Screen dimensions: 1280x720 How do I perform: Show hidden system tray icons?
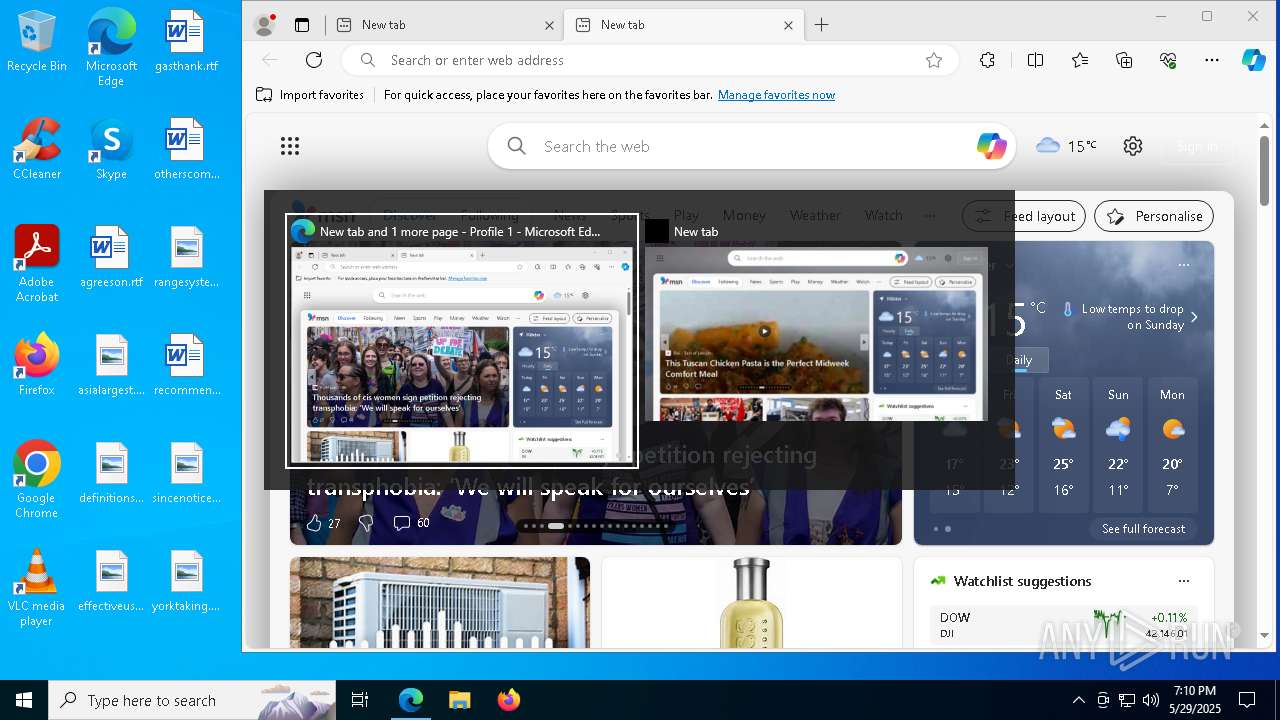click(x=1078, y=700)
